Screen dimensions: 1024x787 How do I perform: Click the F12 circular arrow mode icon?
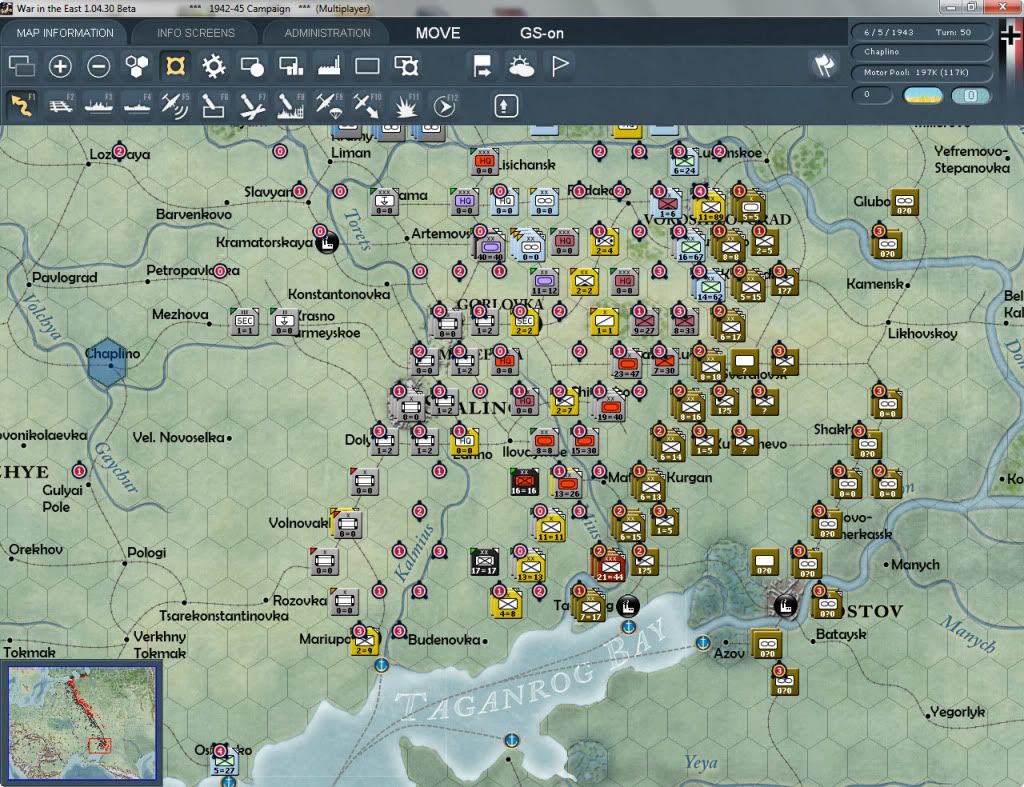[x=445, y=105]
